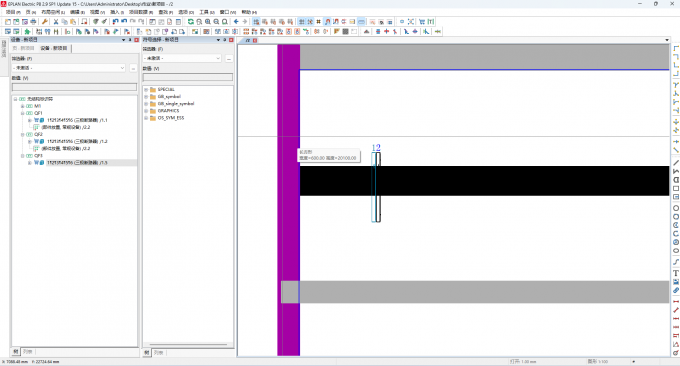The height and width of the screenshot is (366, 680).
Task: Select the rectangle drawing tool in right toolbar
Action: (x=676, y=189)
